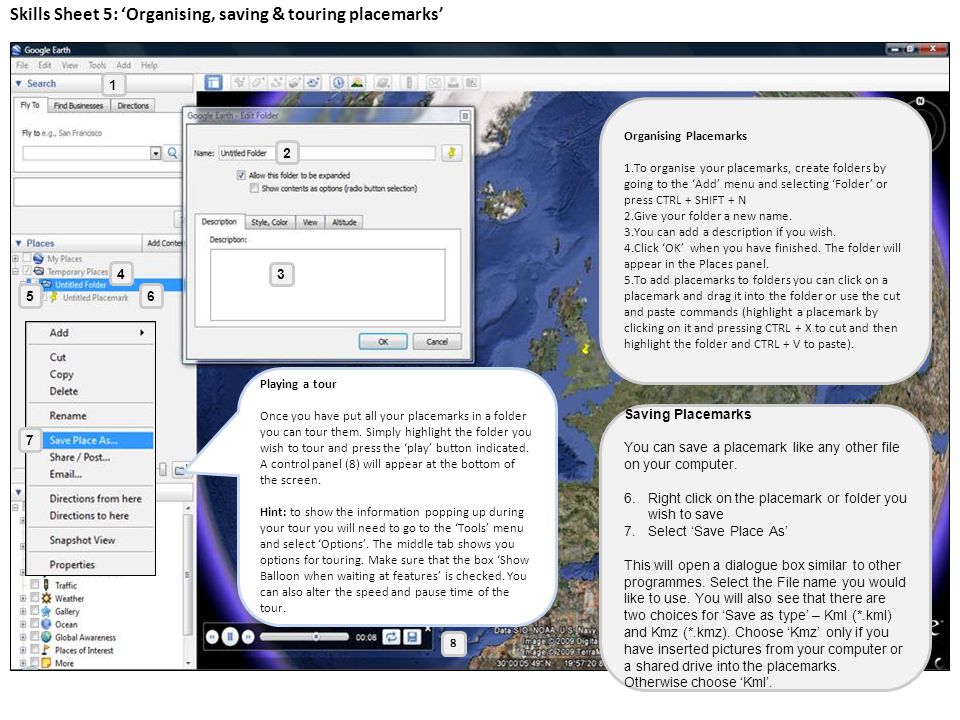Screen dimensions: 960x720
Task: Enable Places of Interest layer checkbox
Action: (35, 650)
